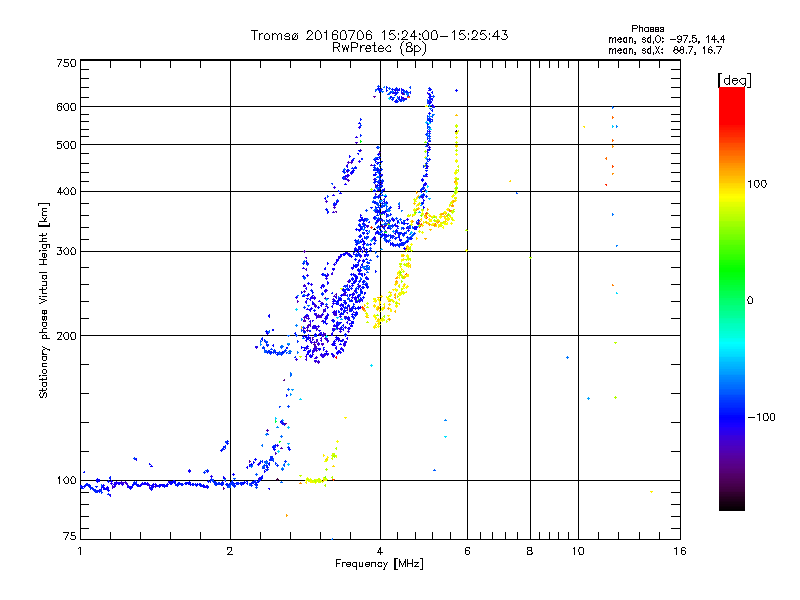The image size is (800, 600).
Task: Click the '75' y-axis tick label
Action: 70,536
